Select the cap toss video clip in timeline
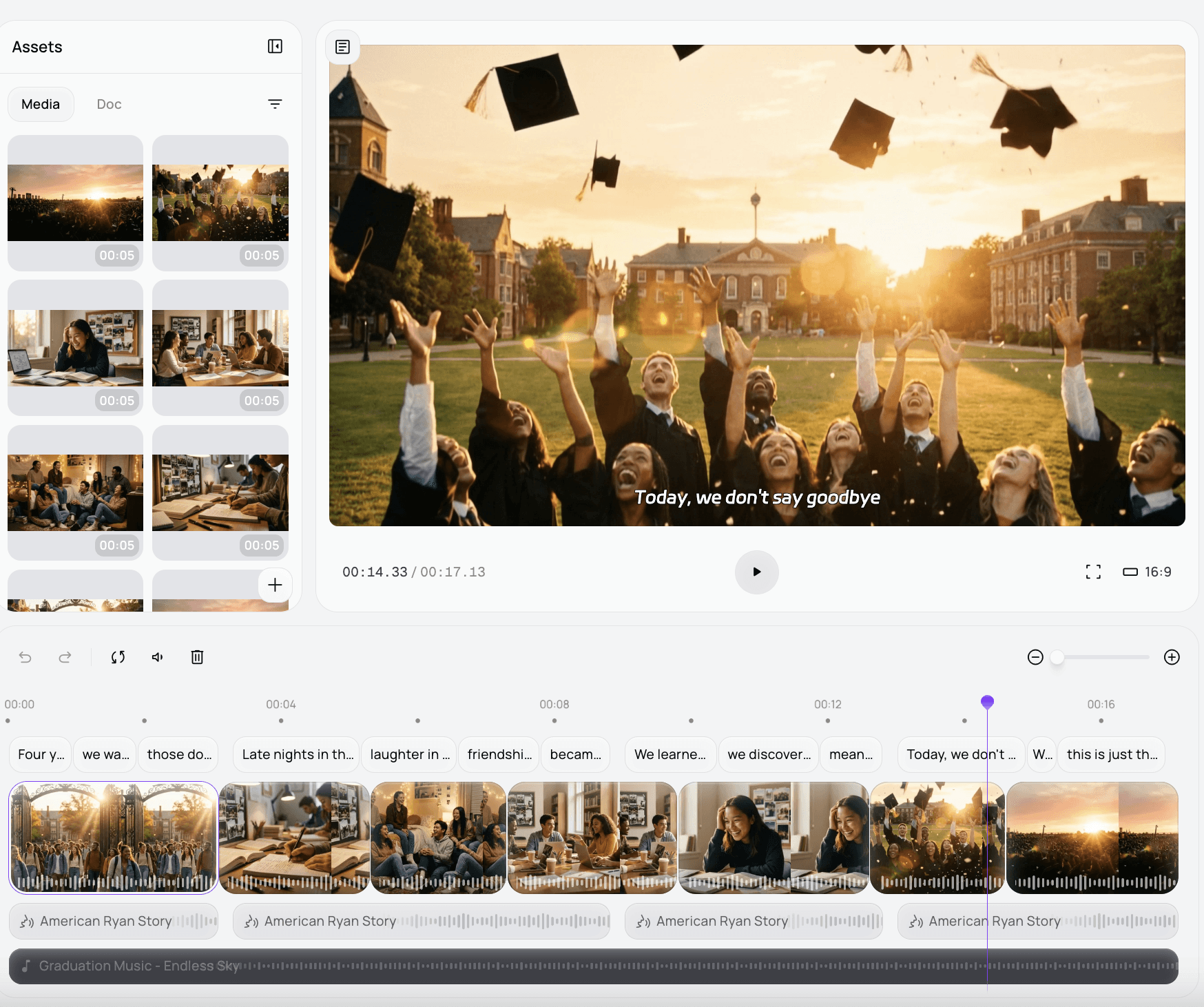The image size is (1204, 1007). coord(937,838)
